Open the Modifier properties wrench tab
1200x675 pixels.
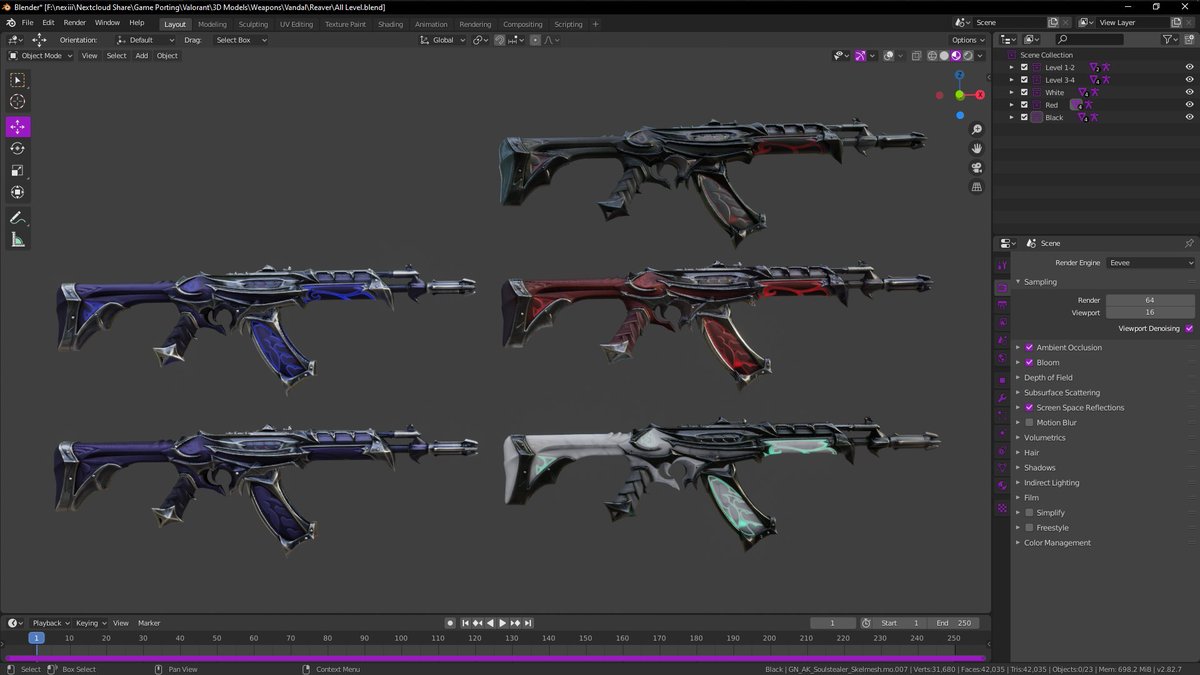coord(1002,398)
